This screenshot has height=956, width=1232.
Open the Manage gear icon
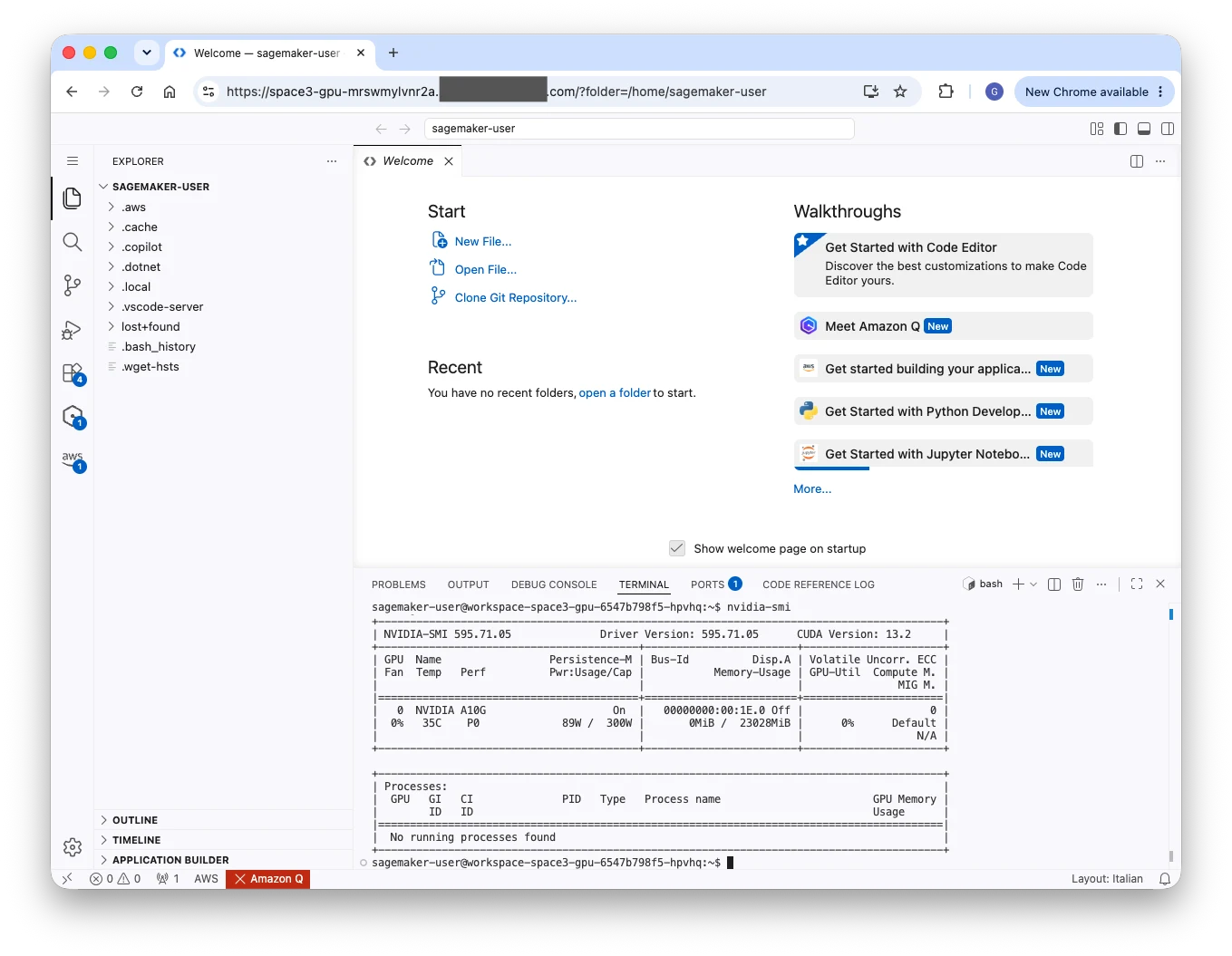(73, 847)
